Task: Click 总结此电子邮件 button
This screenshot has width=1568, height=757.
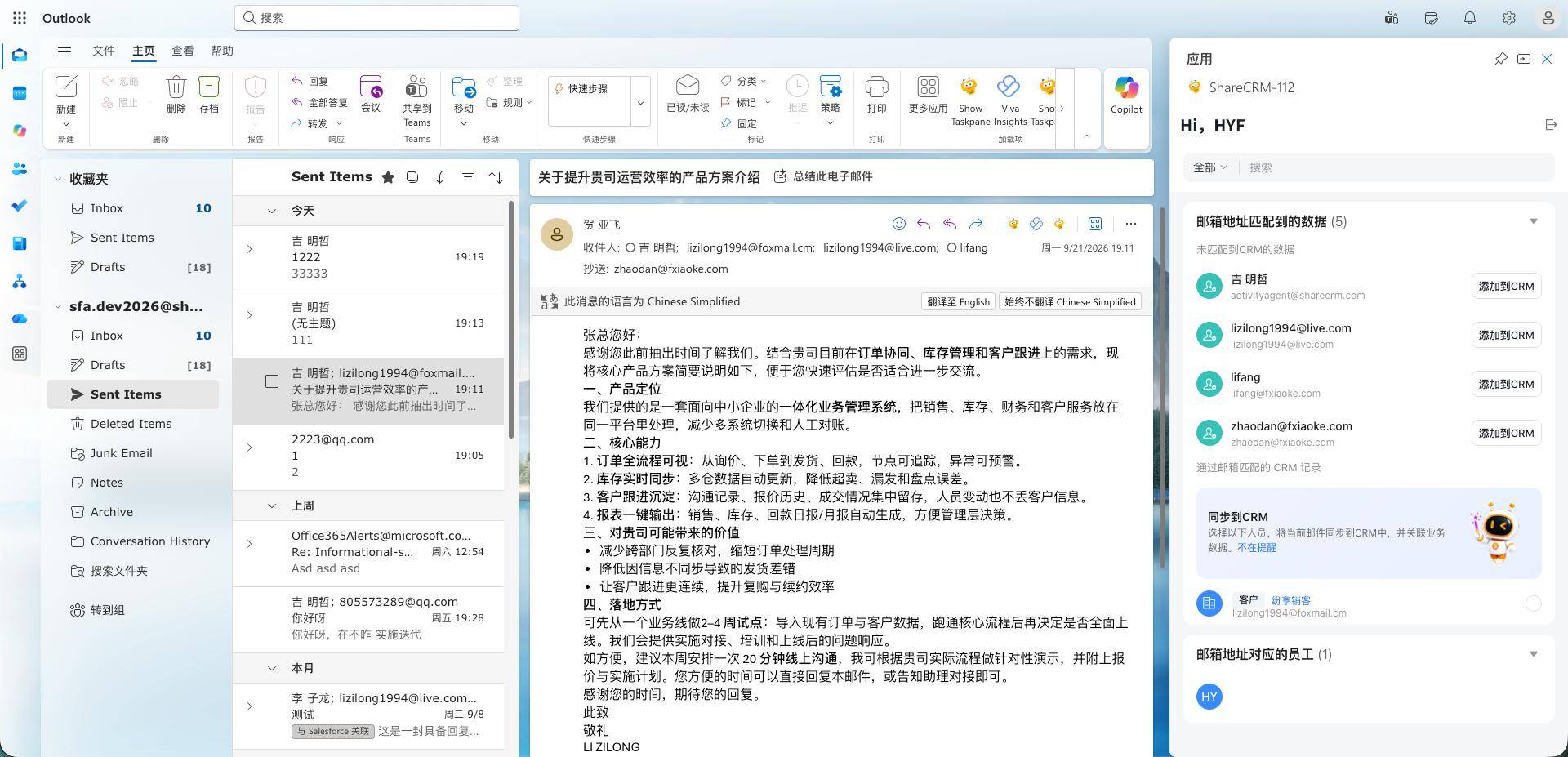Action: (823, 176)
